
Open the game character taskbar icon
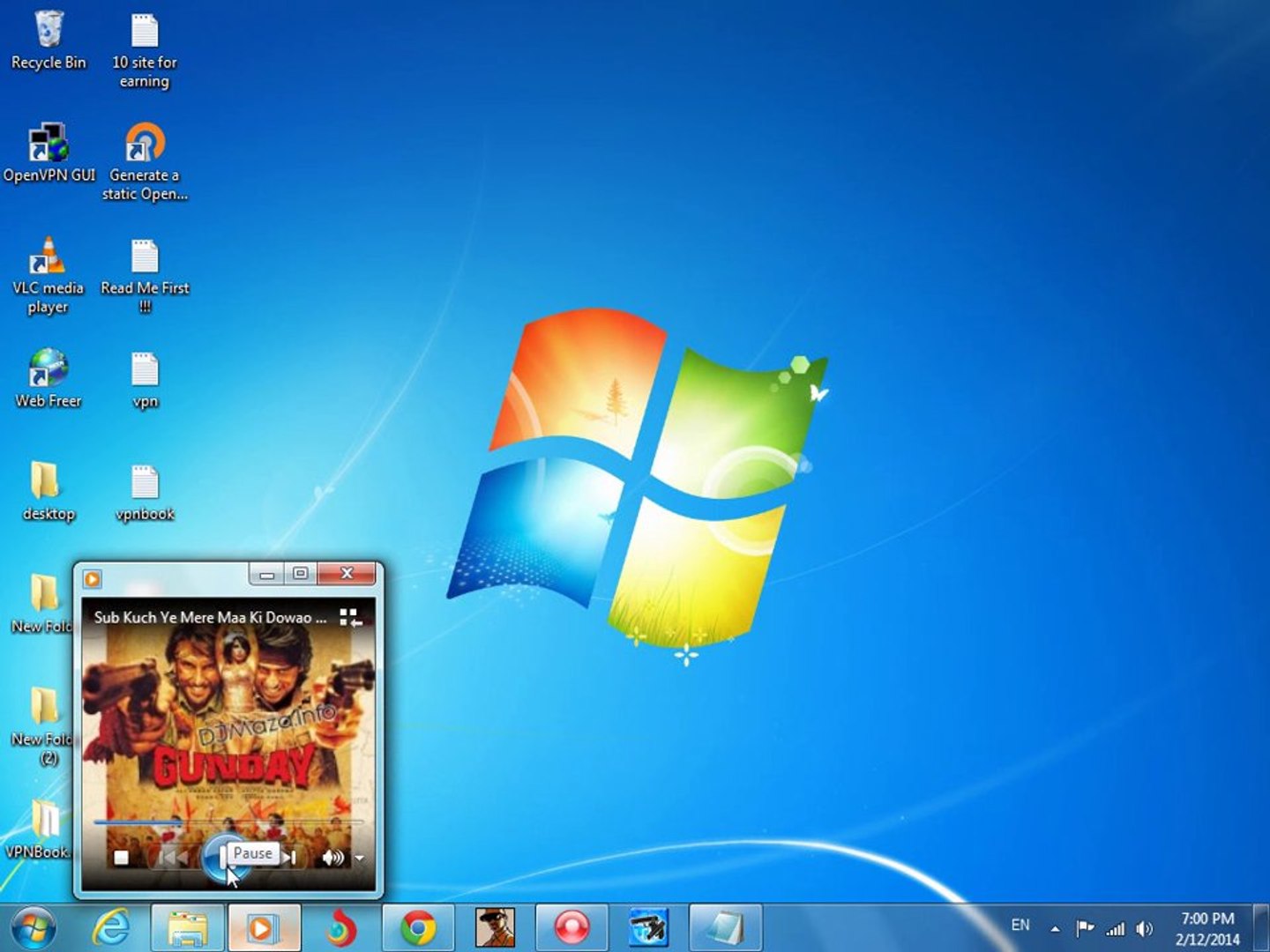pos(495,928)
